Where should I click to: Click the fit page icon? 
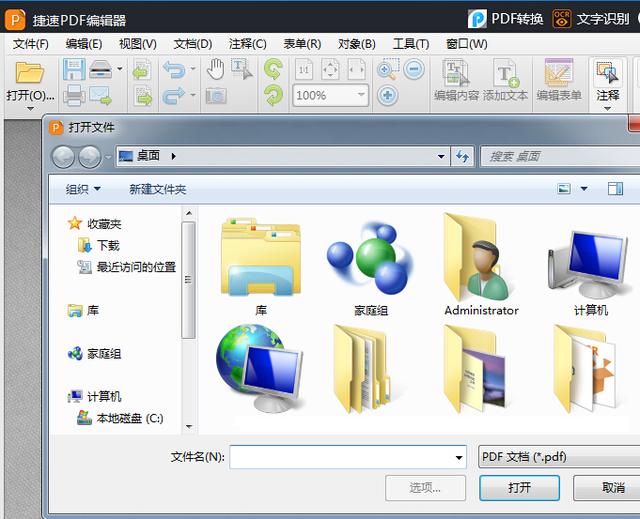(330, 70)
